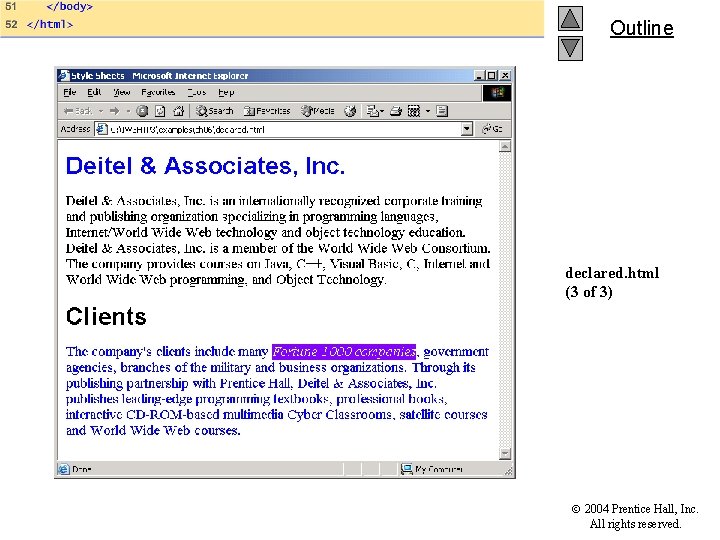Screen dimensions: 720x540
Task: Open the Tools menu
Action: click(x=197, y=92)
